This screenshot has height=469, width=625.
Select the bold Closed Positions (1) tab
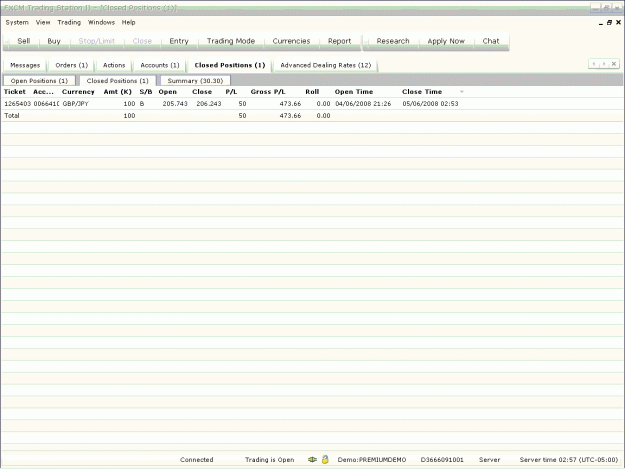[230, 65]
